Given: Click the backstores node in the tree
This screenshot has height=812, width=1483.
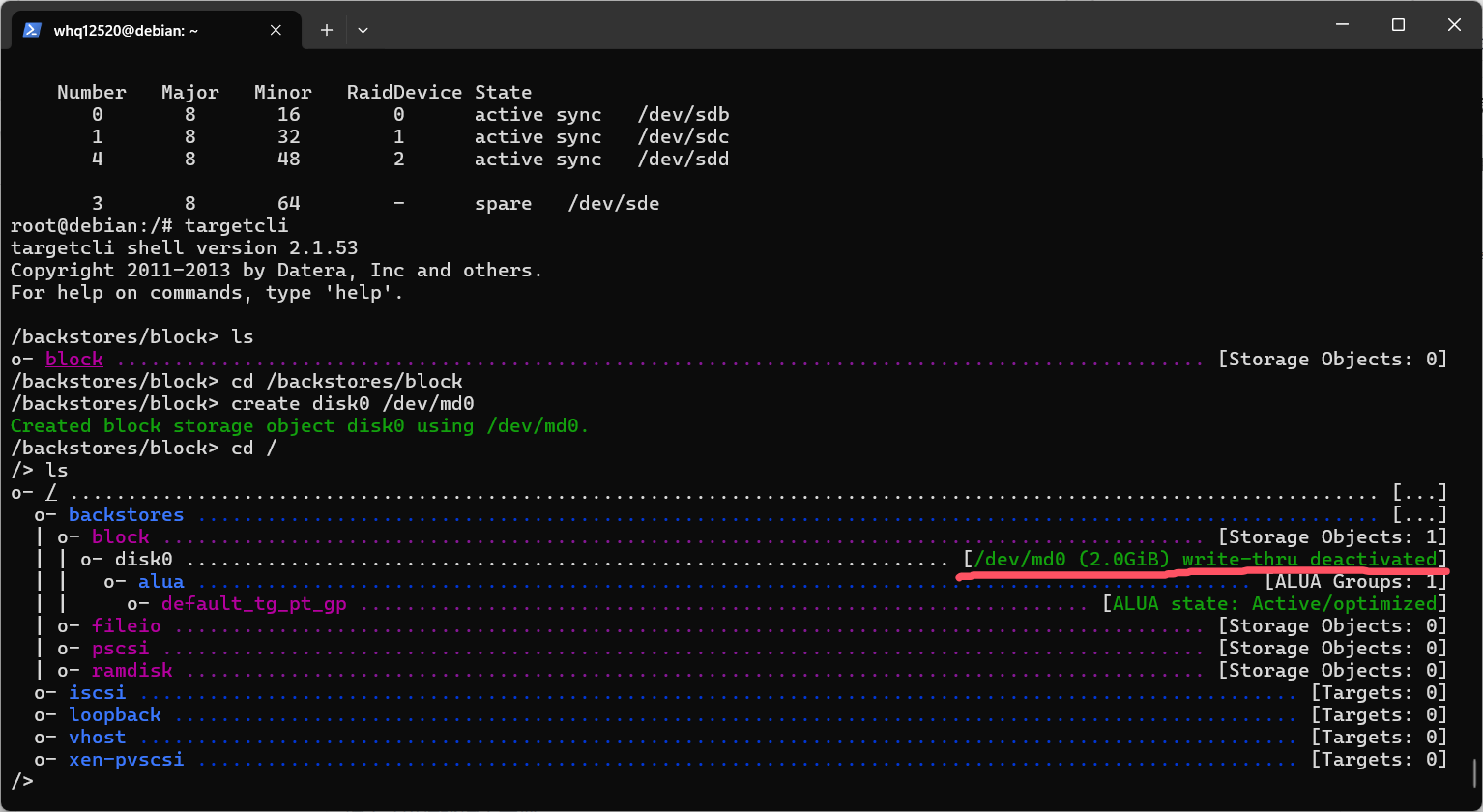Looking at the screenshot, I should (x=126, y=515).
